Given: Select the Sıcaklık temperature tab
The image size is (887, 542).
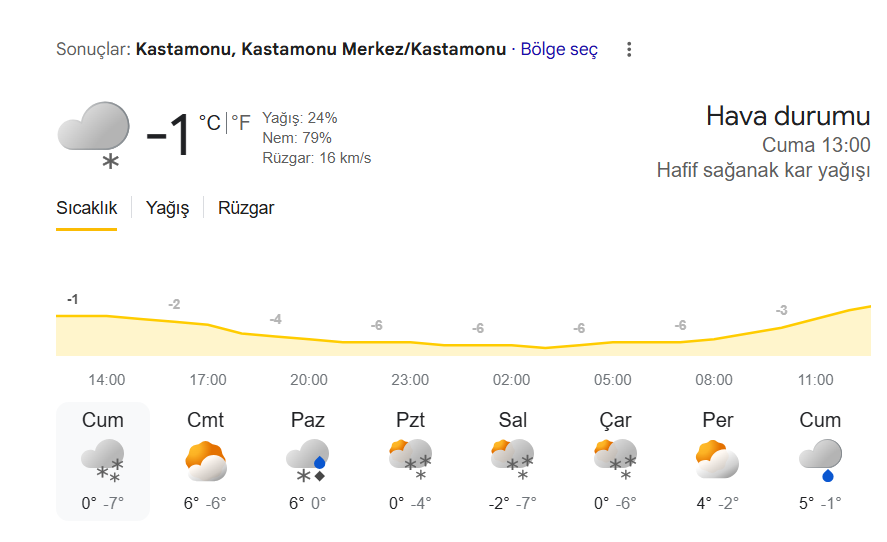Looking at the screenshot, I should point(86,208).
